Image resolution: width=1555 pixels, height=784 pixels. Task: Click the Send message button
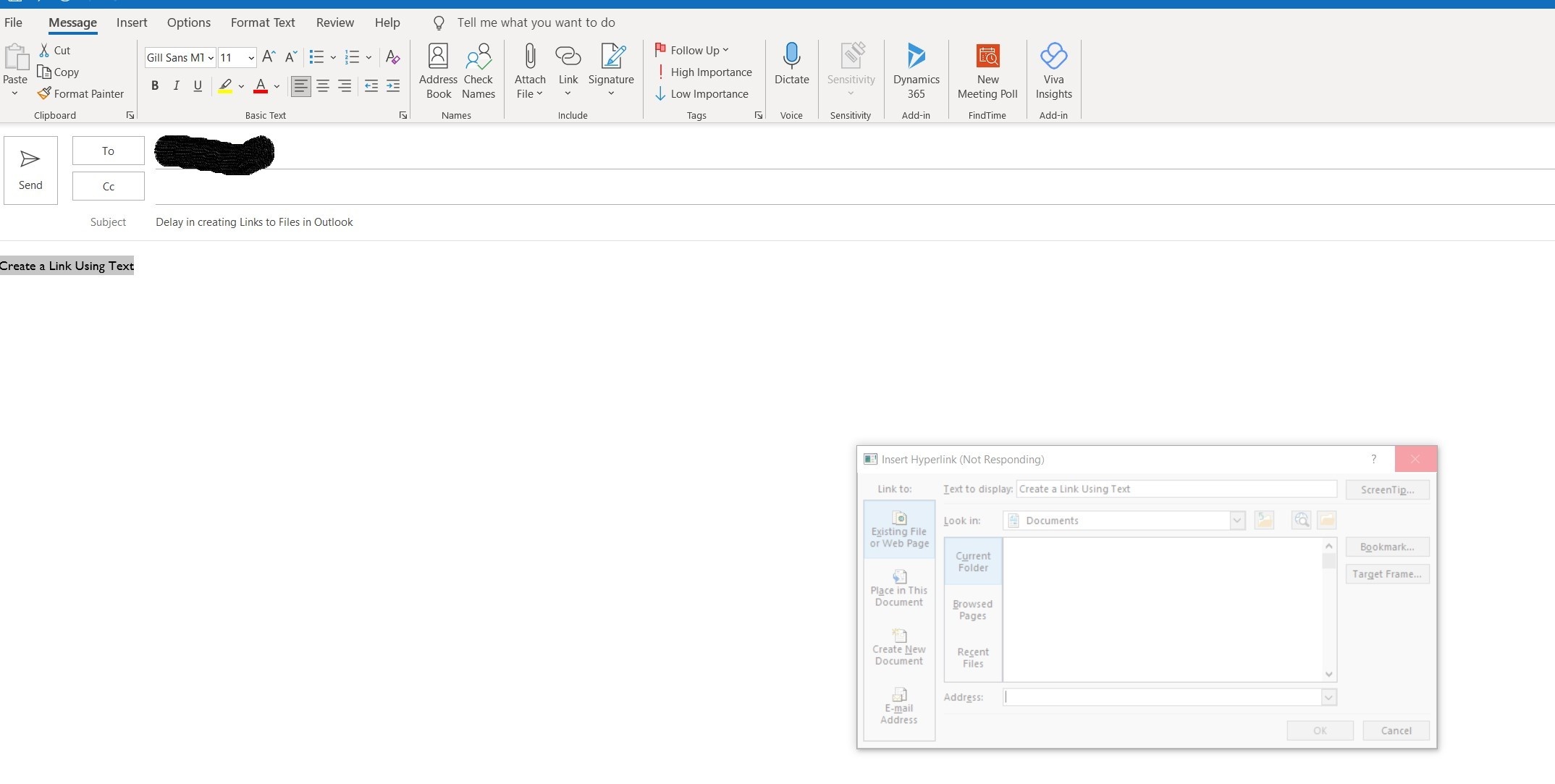click(x=30, y=170)
